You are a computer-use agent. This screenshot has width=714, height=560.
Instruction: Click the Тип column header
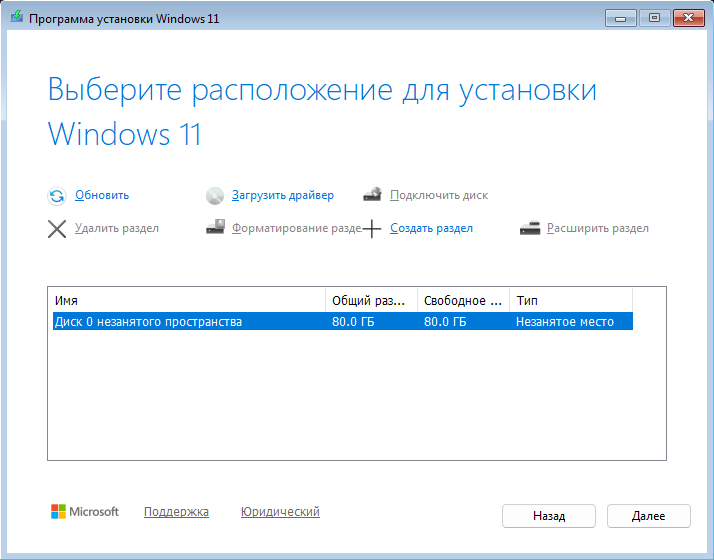[x=571, y=300]
